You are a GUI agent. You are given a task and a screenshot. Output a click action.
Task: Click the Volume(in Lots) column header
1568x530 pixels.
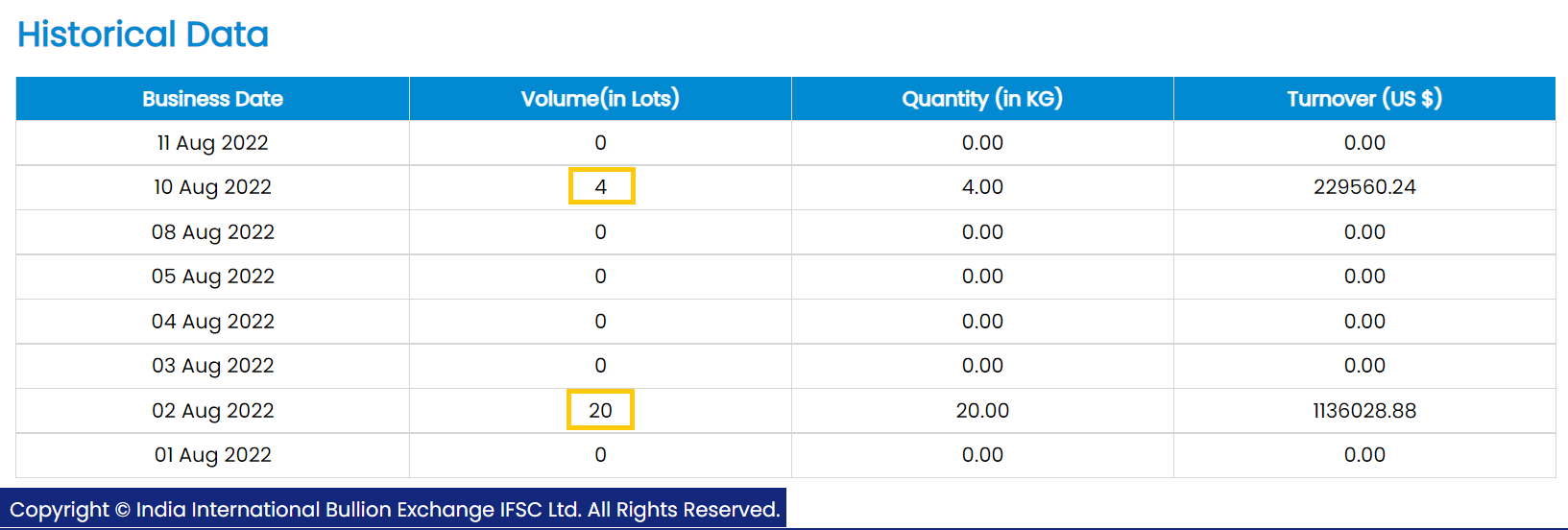600,99
